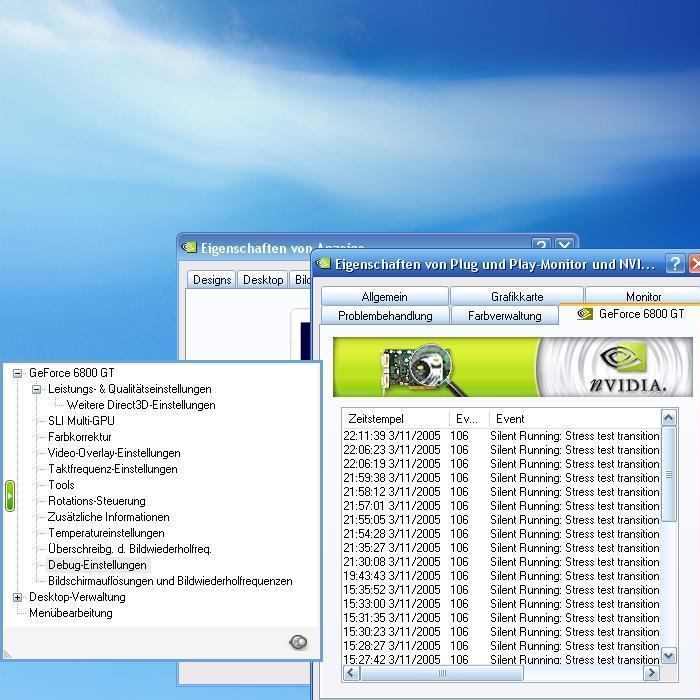Viewport: 700px width, 700px height.
Task: Collapse the GeForce 6800 GT tree node
Action: [x=17, y=373]
